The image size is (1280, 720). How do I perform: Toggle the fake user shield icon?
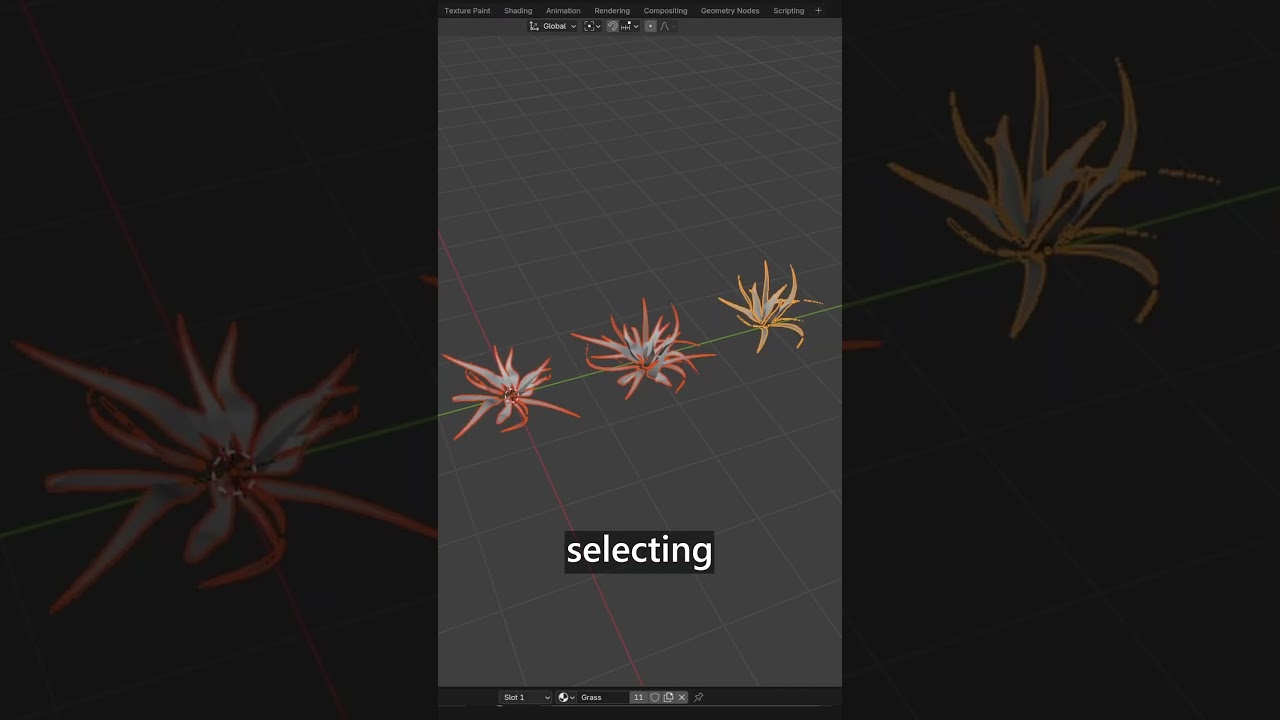click(x=655, y=697)
